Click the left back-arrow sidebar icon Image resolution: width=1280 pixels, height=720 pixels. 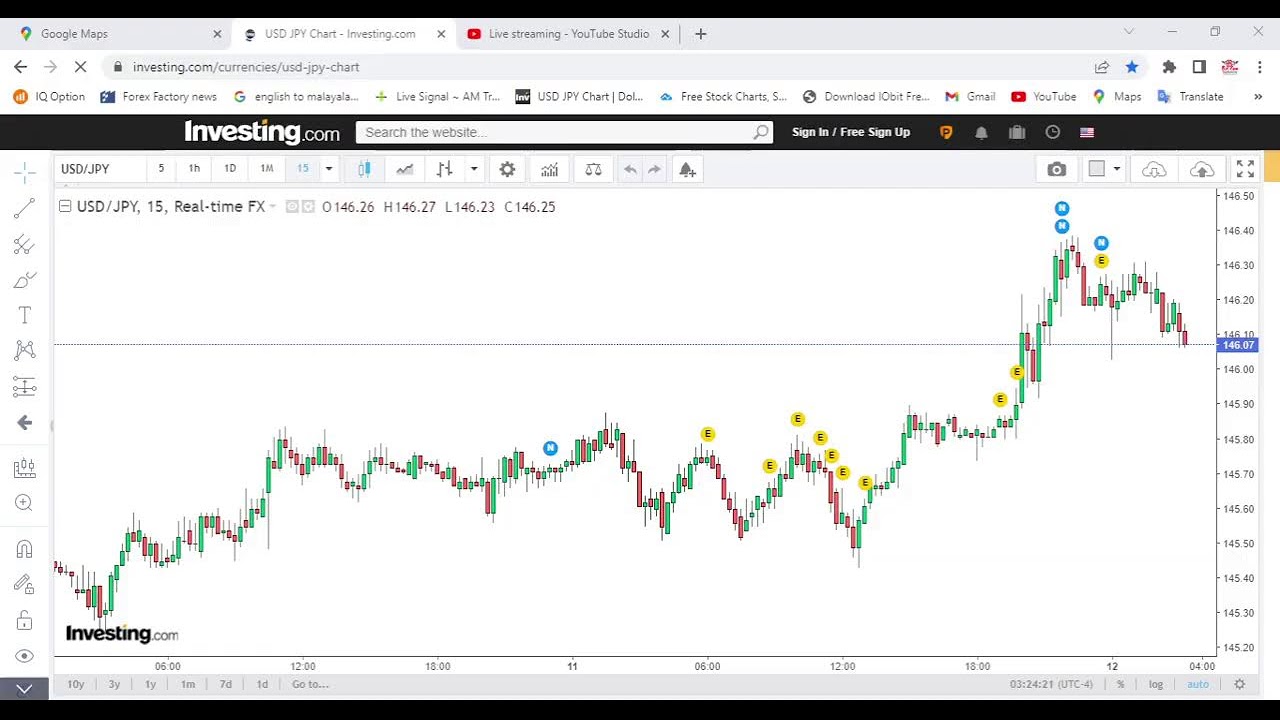click(25, 423)
